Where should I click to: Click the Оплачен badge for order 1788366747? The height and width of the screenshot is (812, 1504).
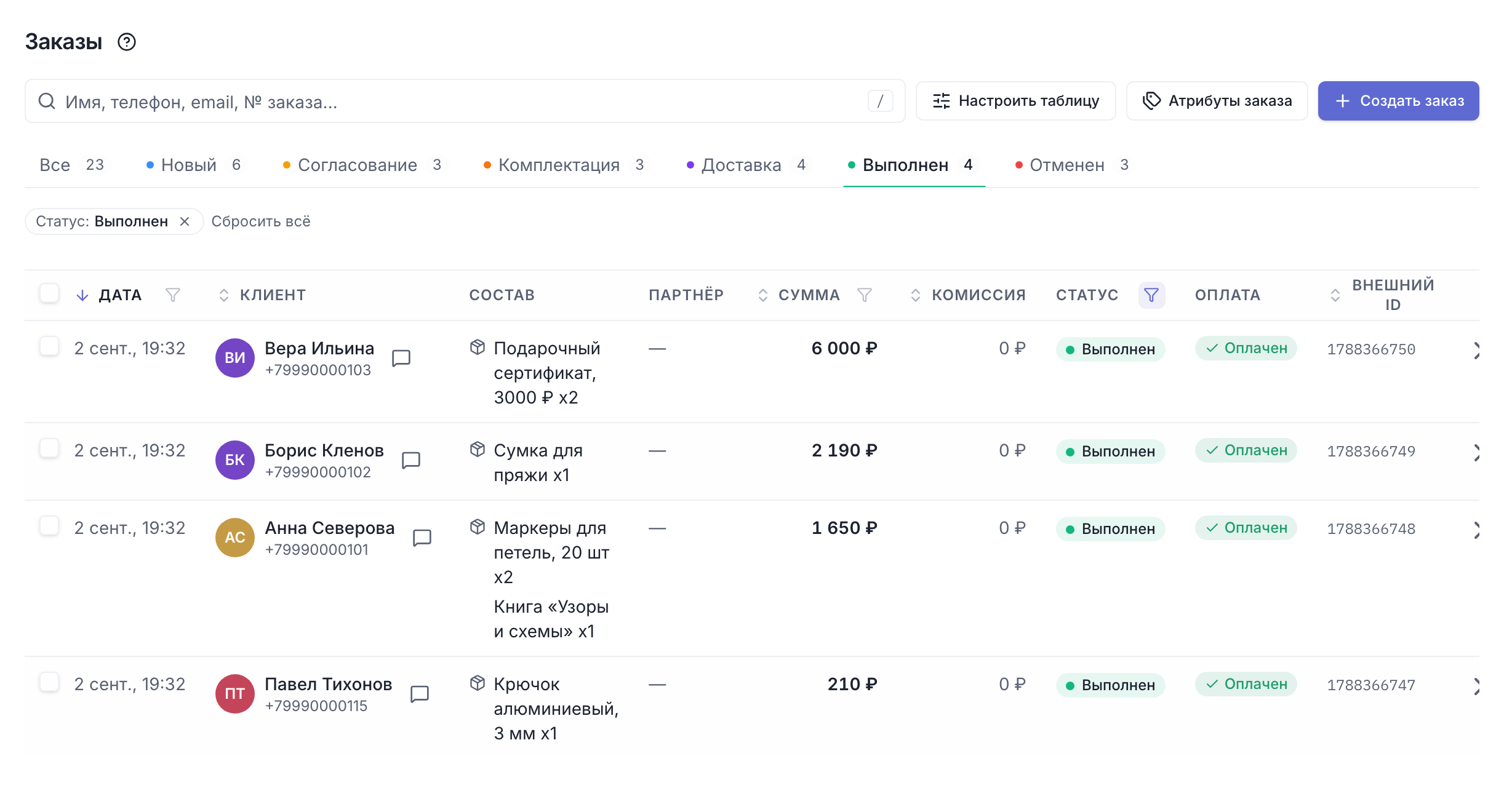(1246, 684)
